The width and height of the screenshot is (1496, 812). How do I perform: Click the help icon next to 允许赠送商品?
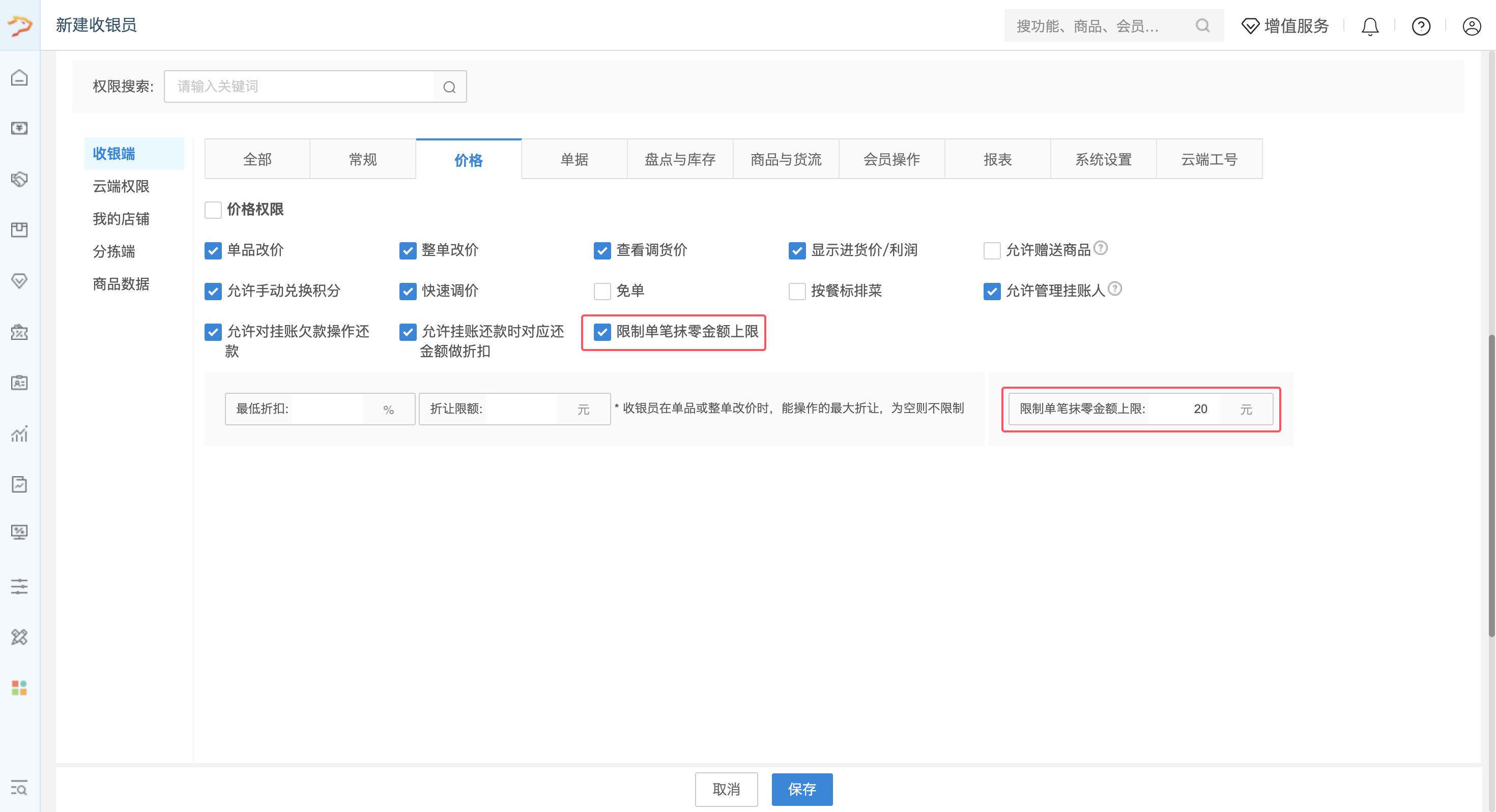point(1101,248)
